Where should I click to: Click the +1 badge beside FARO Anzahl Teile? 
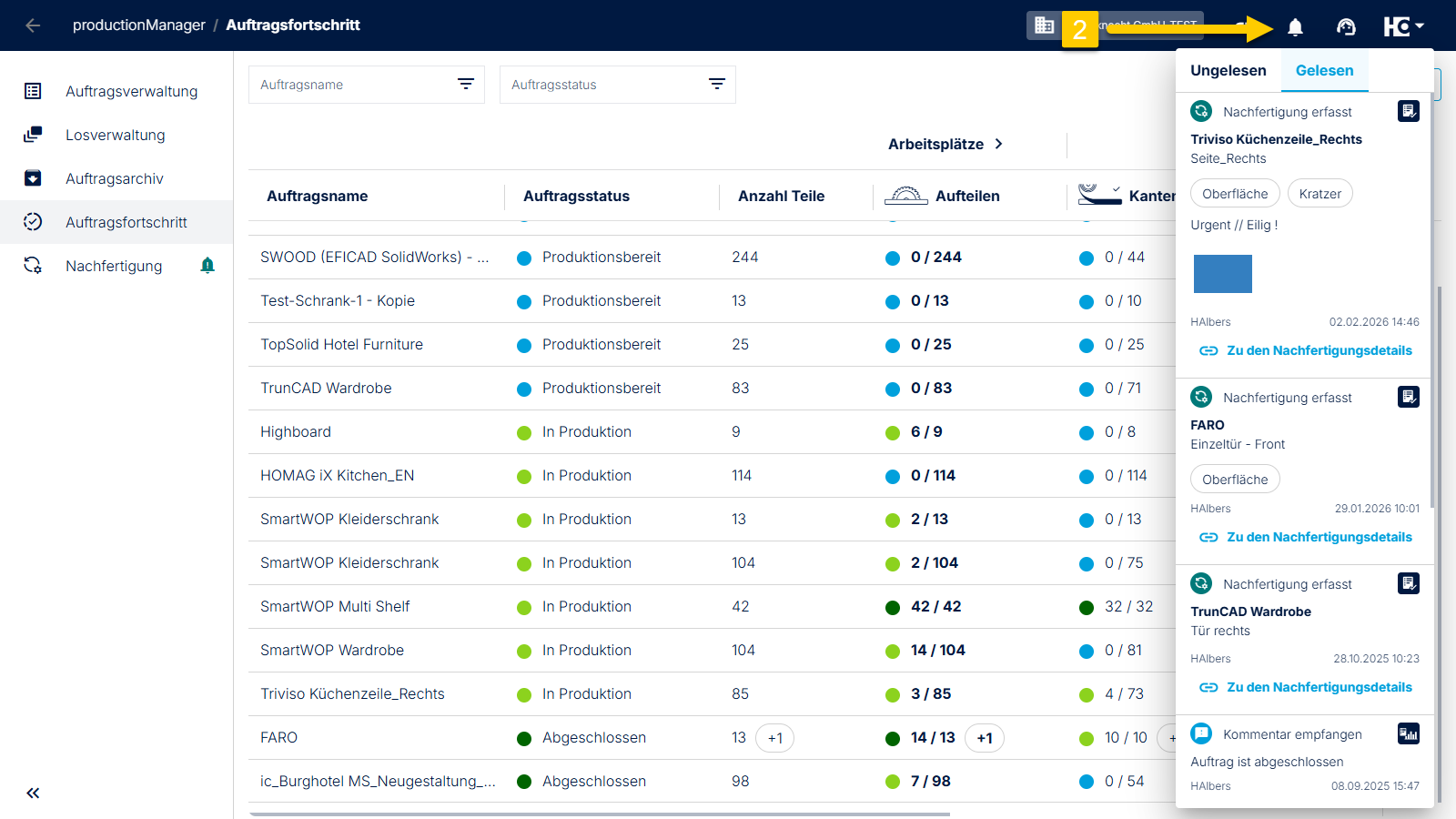tap(774, 738)
